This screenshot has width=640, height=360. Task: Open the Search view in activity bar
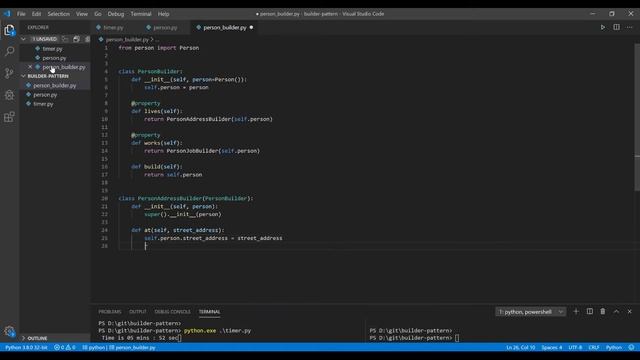point(9,51)
